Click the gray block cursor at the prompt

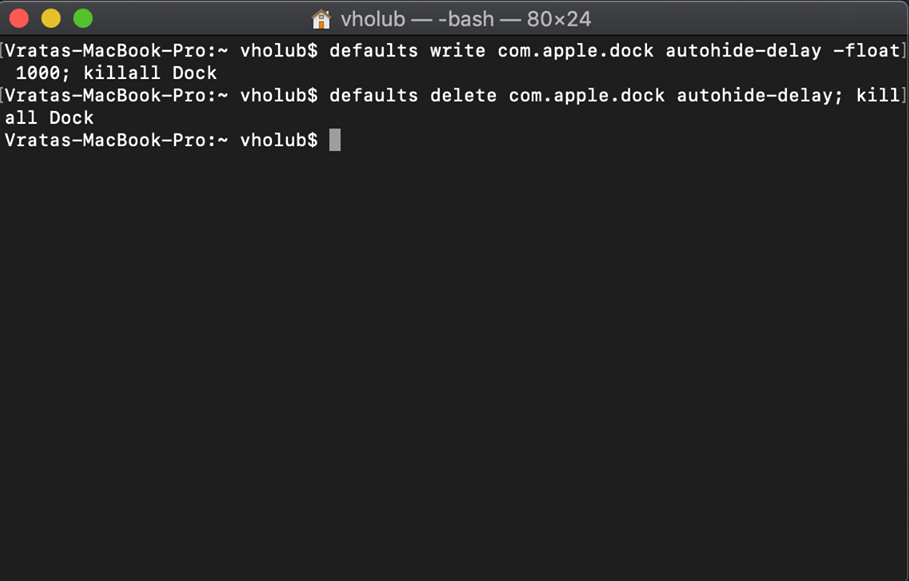335,140
